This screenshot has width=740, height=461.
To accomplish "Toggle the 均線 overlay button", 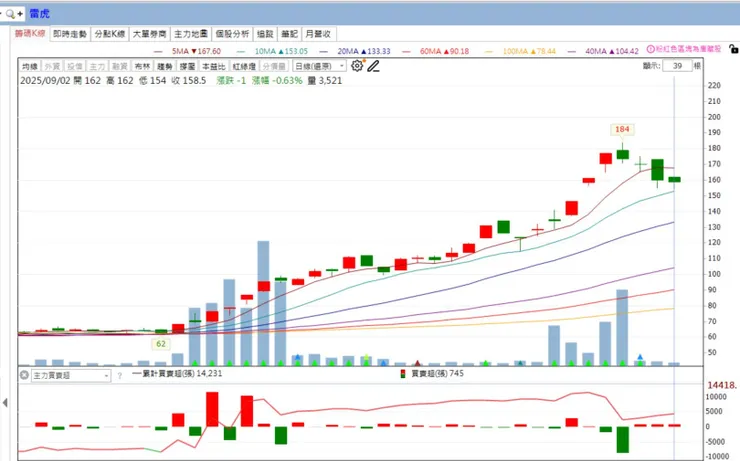I will point(30,66).
